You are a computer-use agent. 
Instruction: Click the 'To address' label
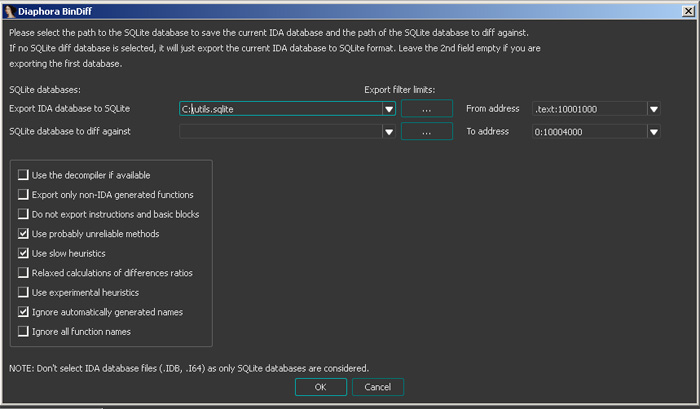[x=488, y=131]
